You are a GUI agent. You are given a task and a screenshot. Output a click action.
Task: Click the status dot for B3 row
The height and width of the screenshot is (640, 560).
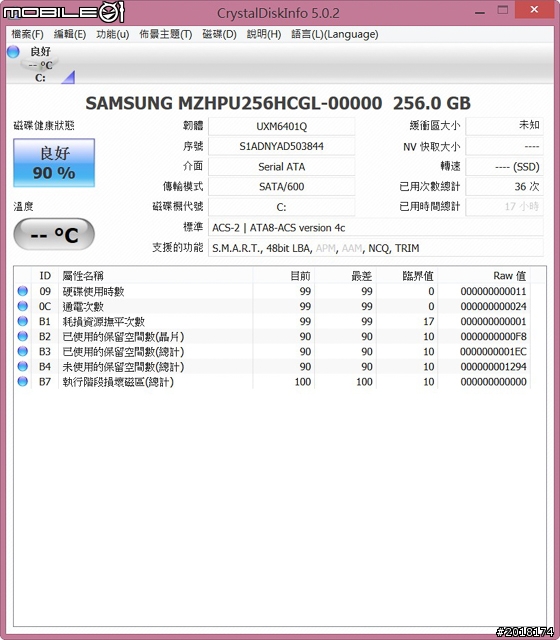point(22,351)
